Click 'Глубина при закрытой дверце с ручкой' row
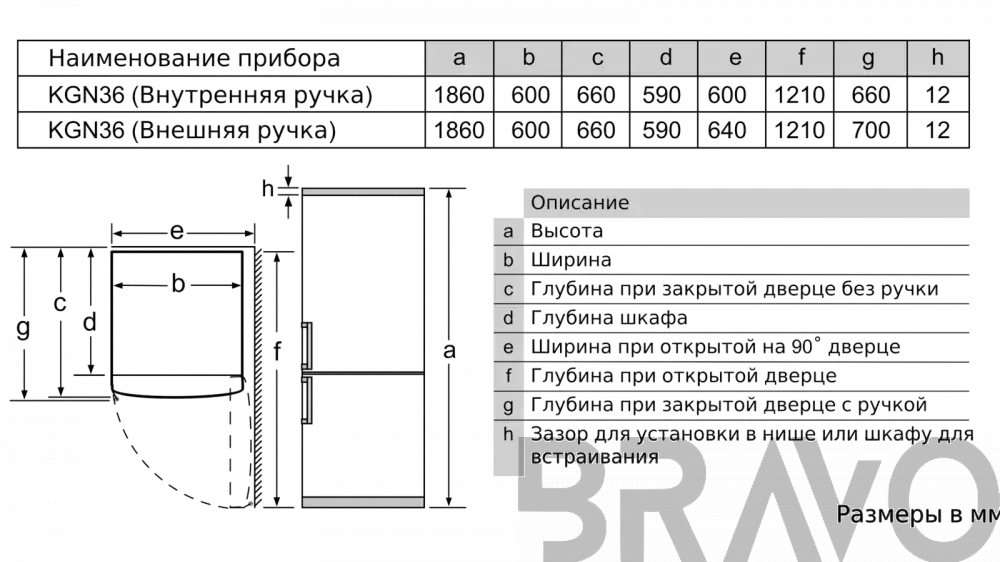The height and width of the screenshot is (562, 1000). pos(732,404)
